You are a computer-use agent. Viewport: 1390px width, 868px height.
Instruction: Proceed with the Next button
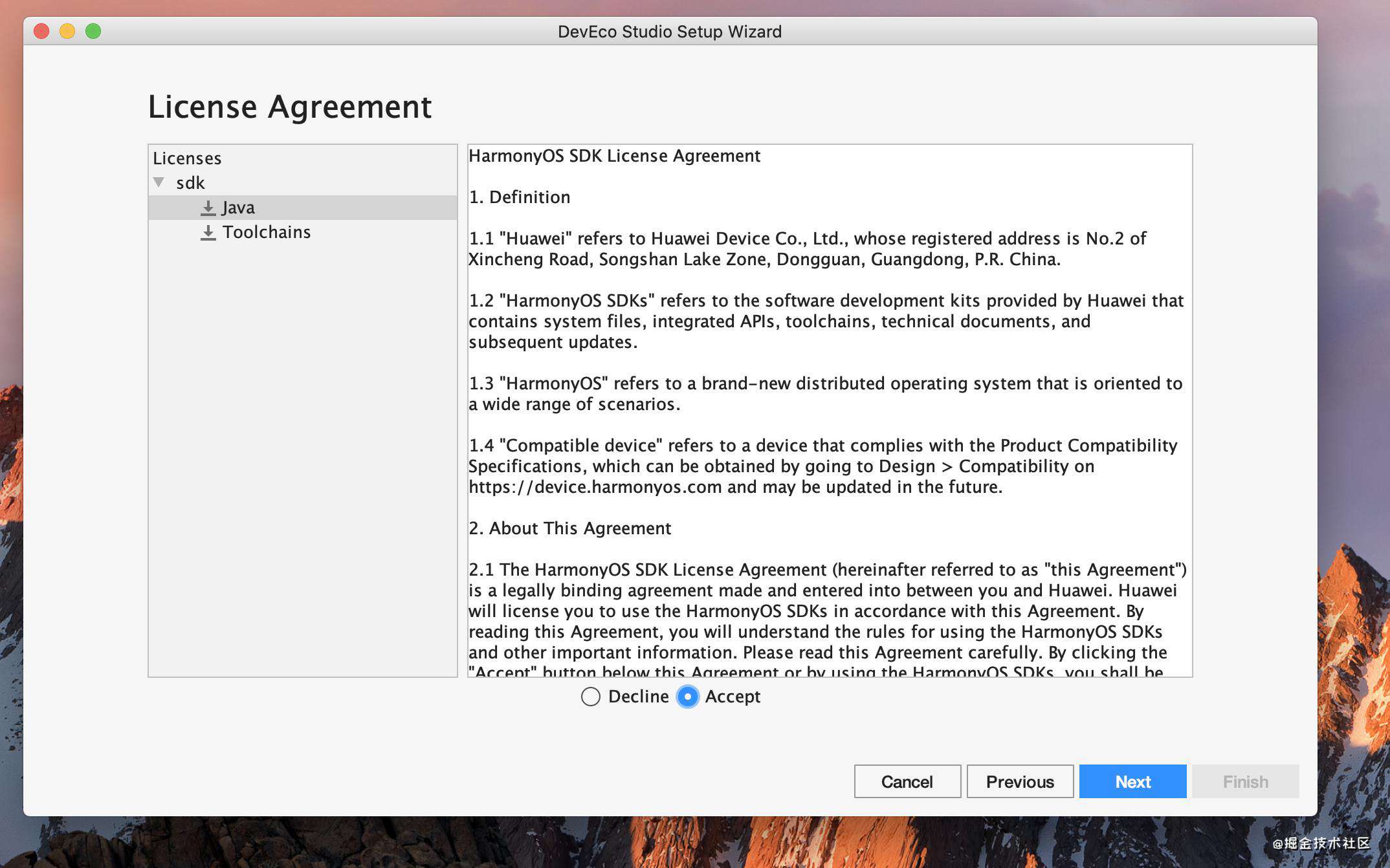1132,781
